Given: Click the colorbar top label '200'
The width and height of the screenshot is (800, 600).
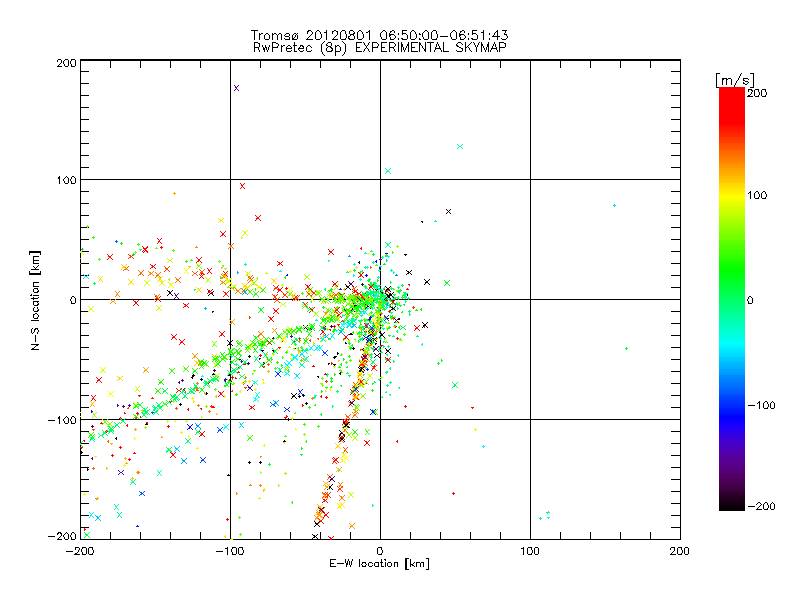Looking at the screenshot, I should pyautogui.click(x=757, y=93).
